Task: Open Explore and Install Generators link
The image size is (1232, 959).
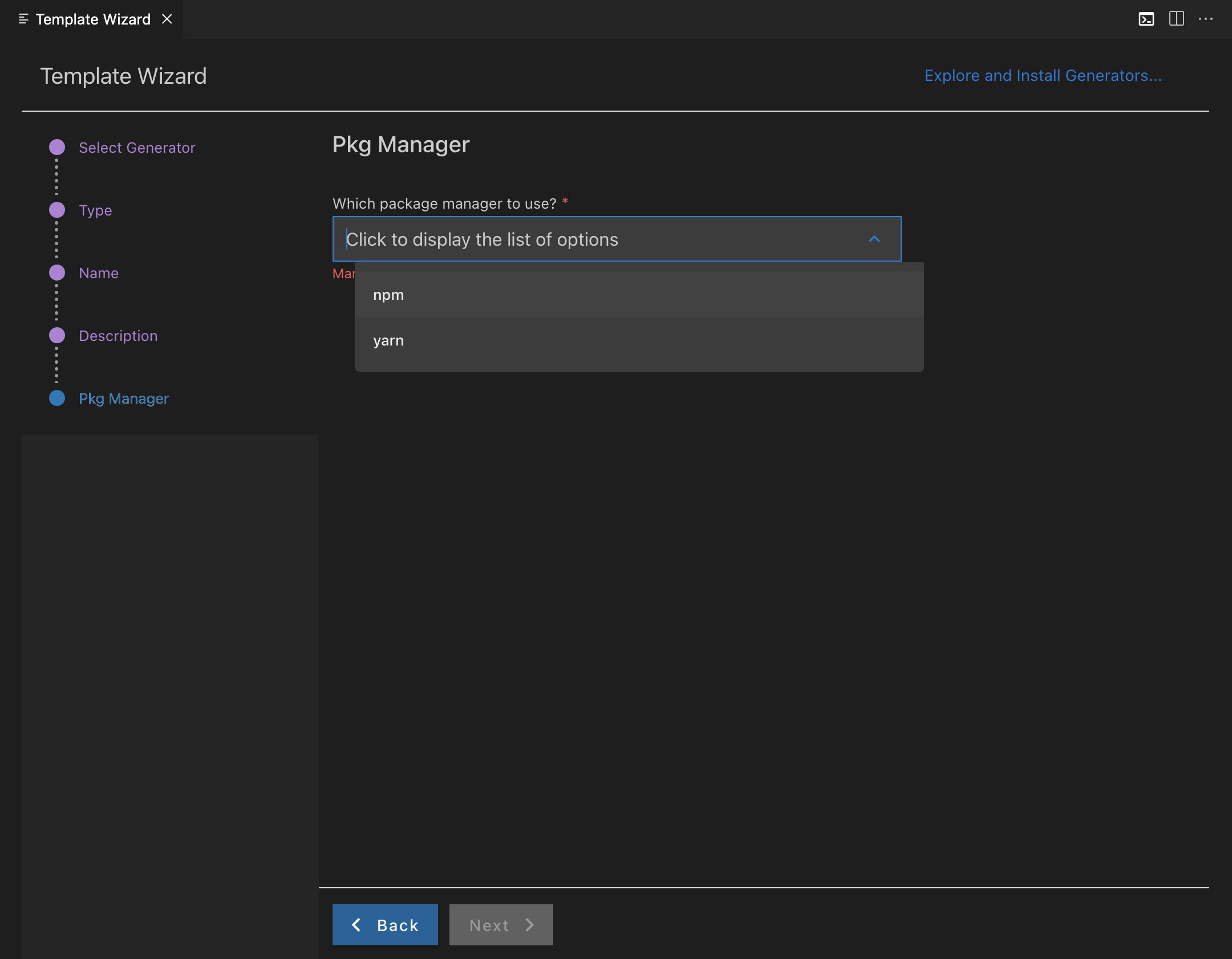Action: tap(1043, 76)
